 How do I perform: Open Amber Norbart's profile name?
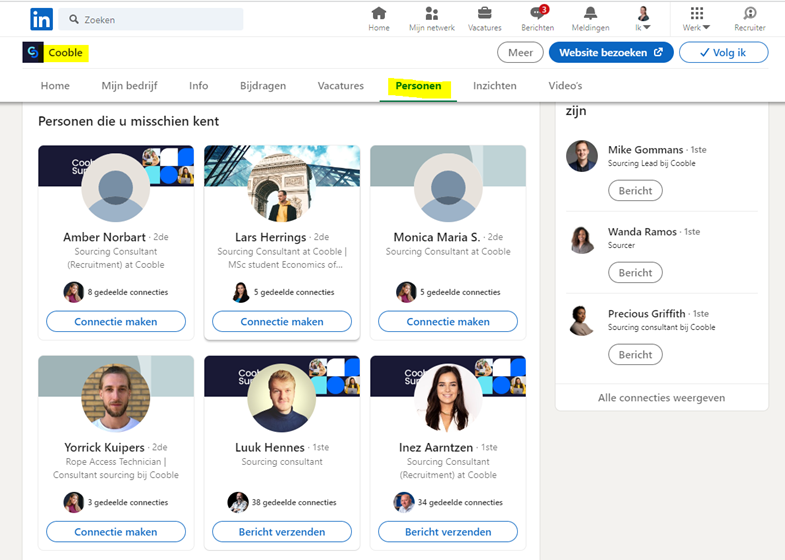104,237
